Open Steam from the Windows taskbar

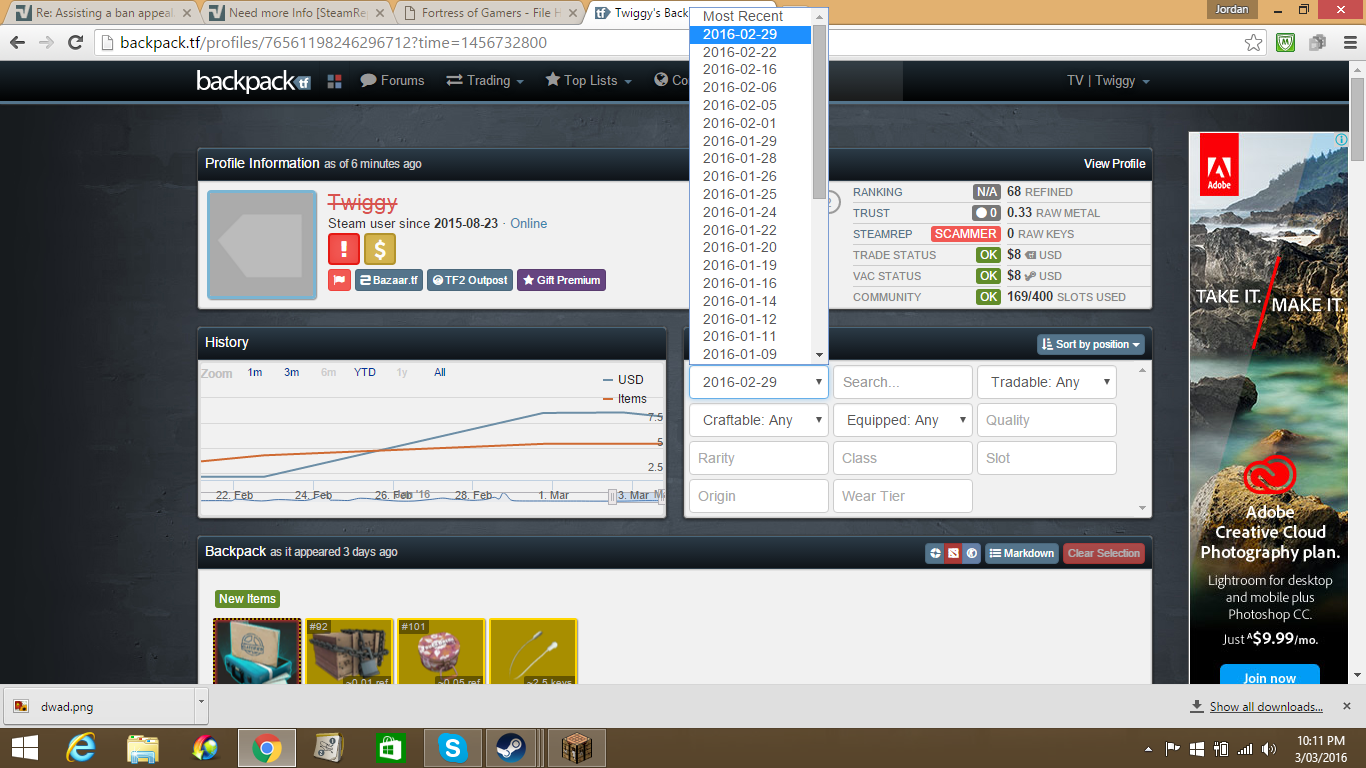(511, 748)
